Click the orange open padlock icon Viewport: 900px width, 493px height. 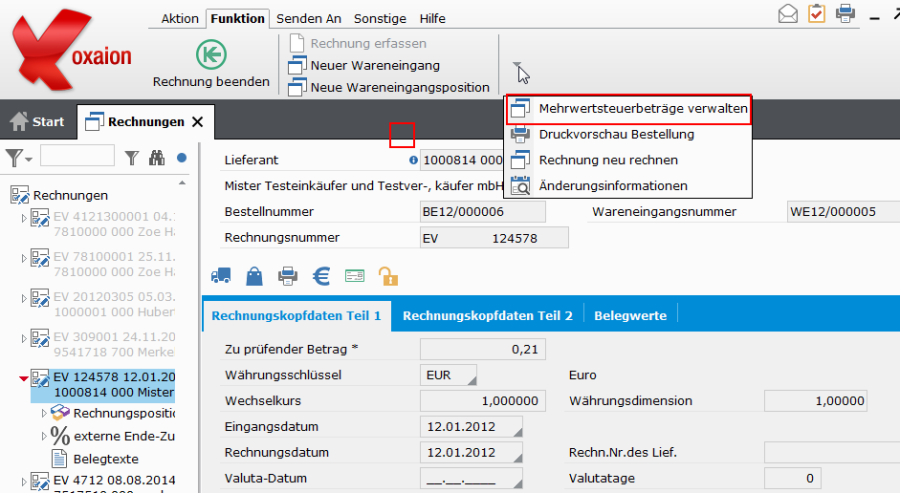pos(388,276)
